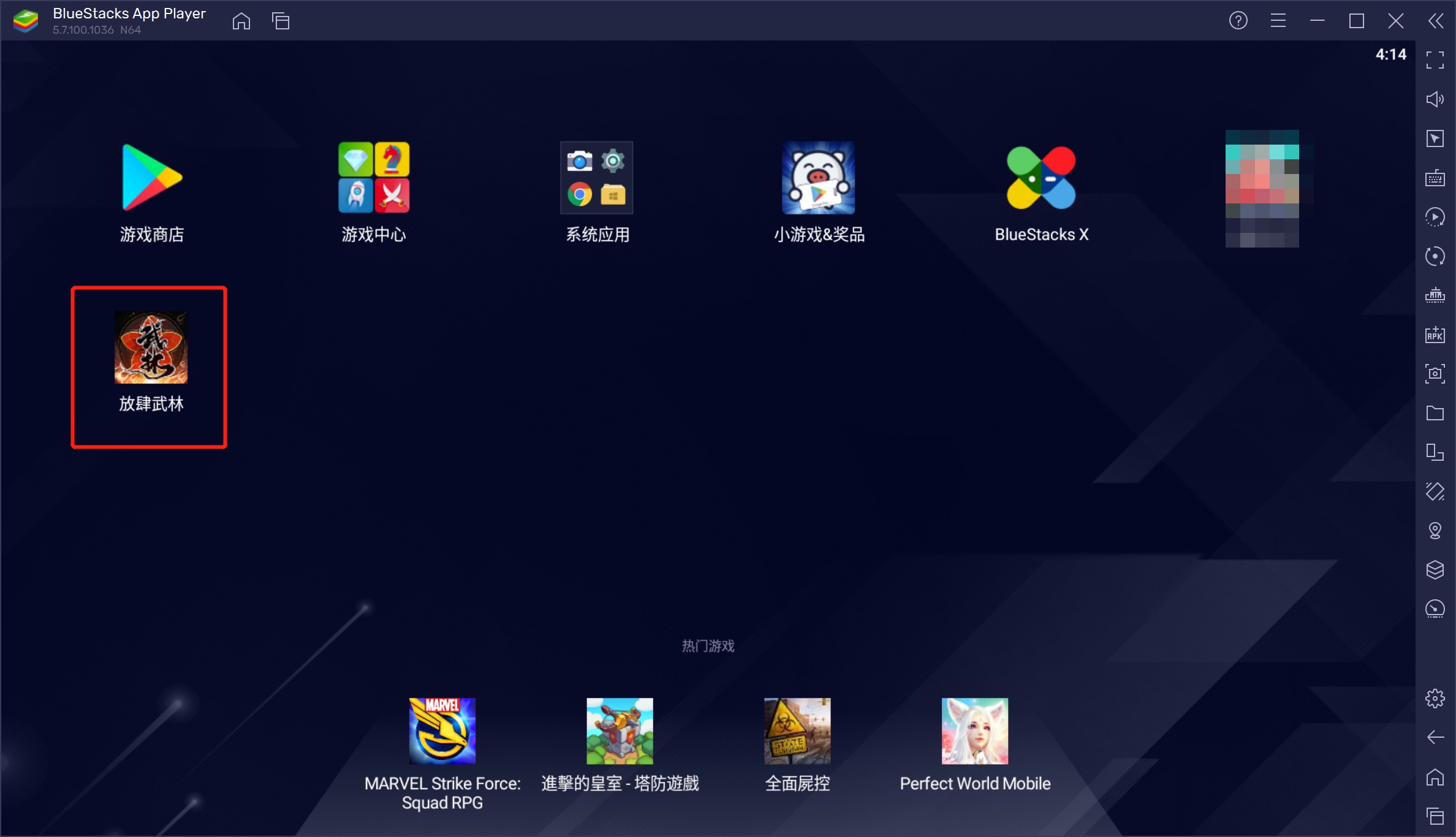Take a screenshot from sidebar
The image size is (1456, 837).
[x=1435, y=374]
